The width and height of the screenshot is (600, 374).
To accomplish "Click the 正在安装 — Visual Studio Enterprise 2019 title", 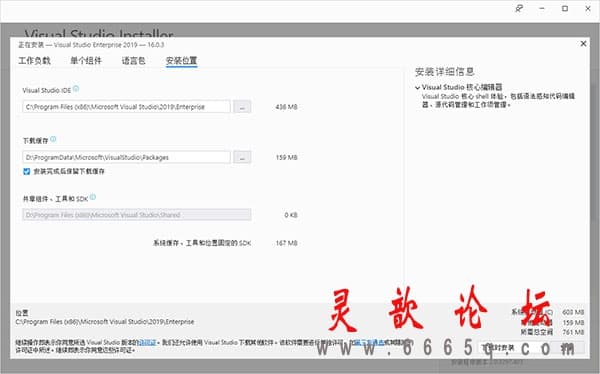I will point(91,45).
